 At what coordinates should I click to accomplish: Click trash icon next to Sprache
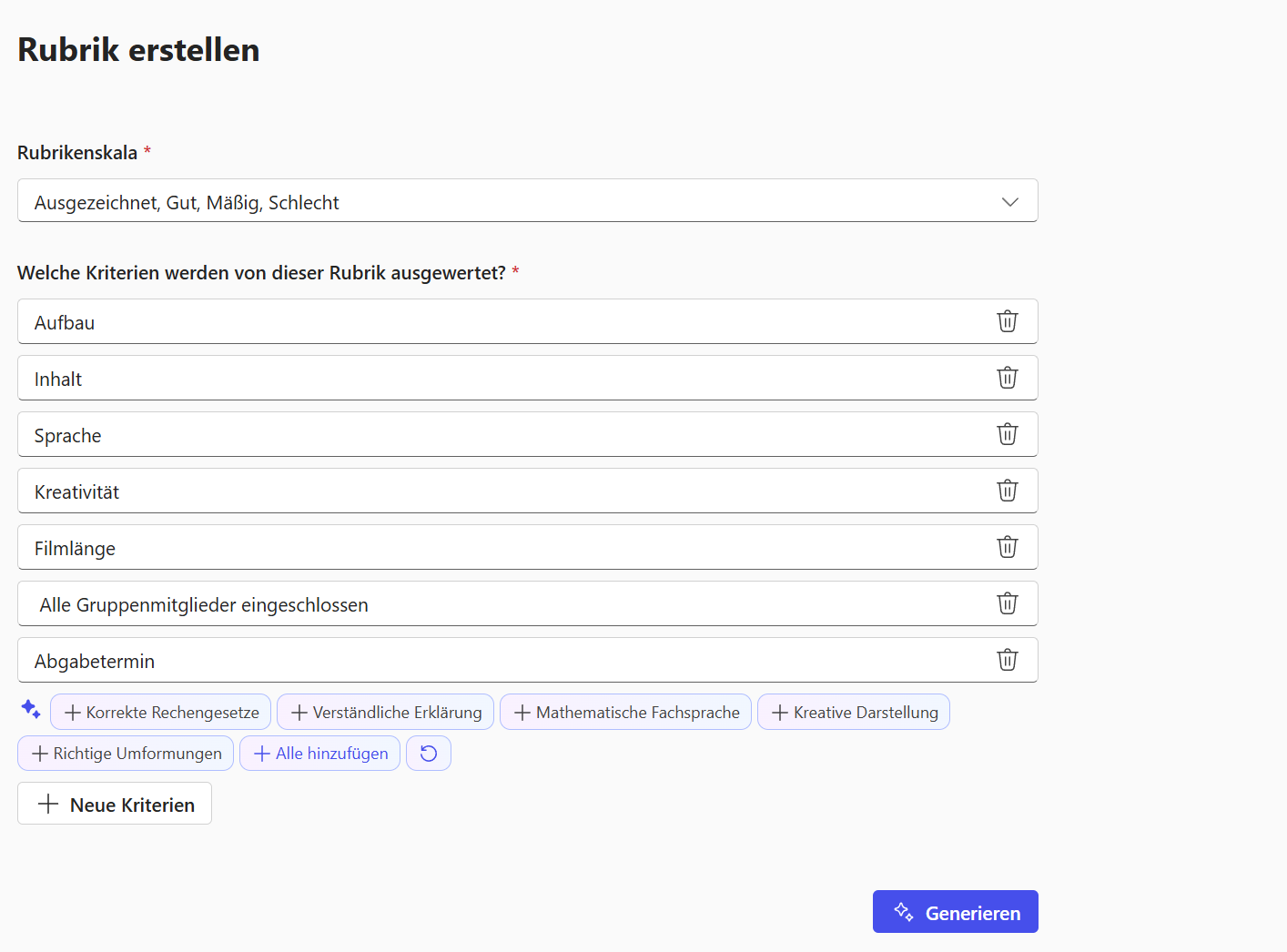1007,434
